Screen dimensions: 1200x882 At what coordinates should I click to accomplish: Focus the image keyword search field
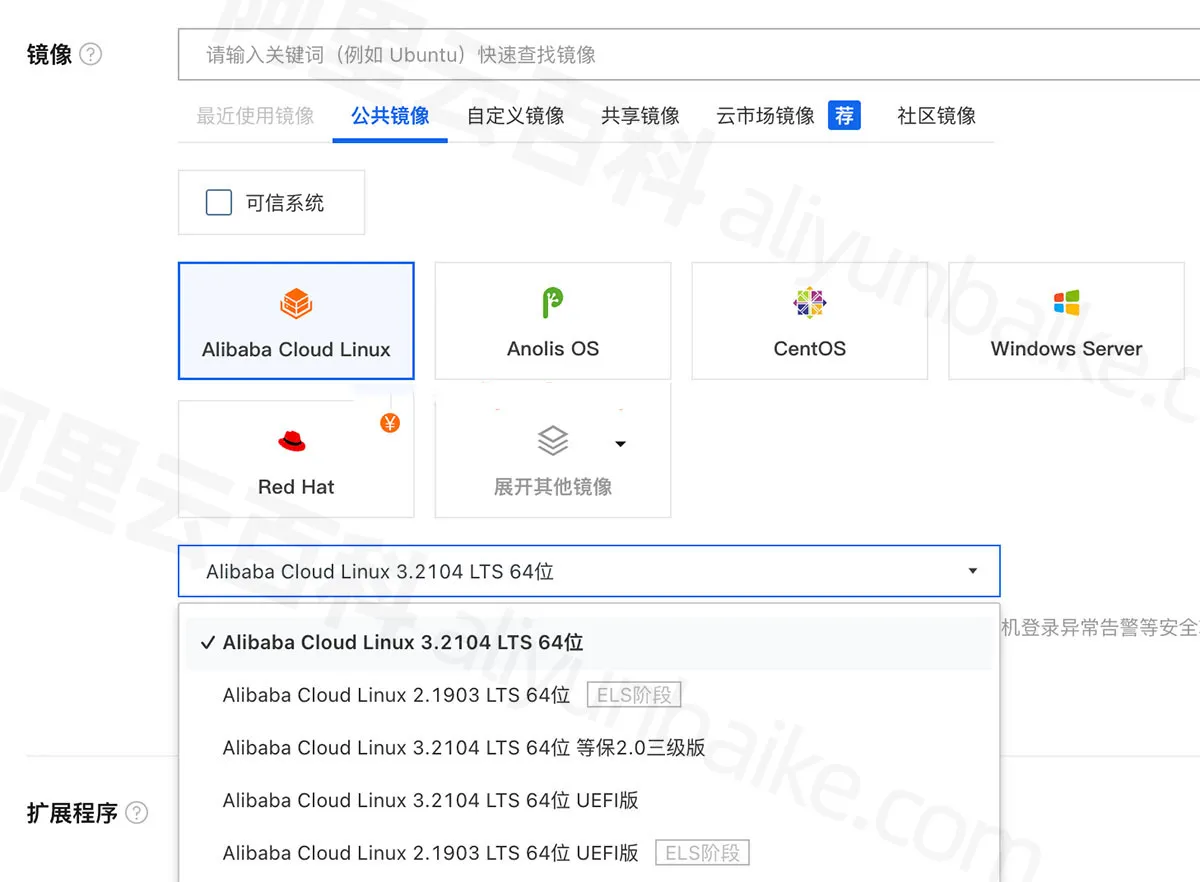click(689, 55)
